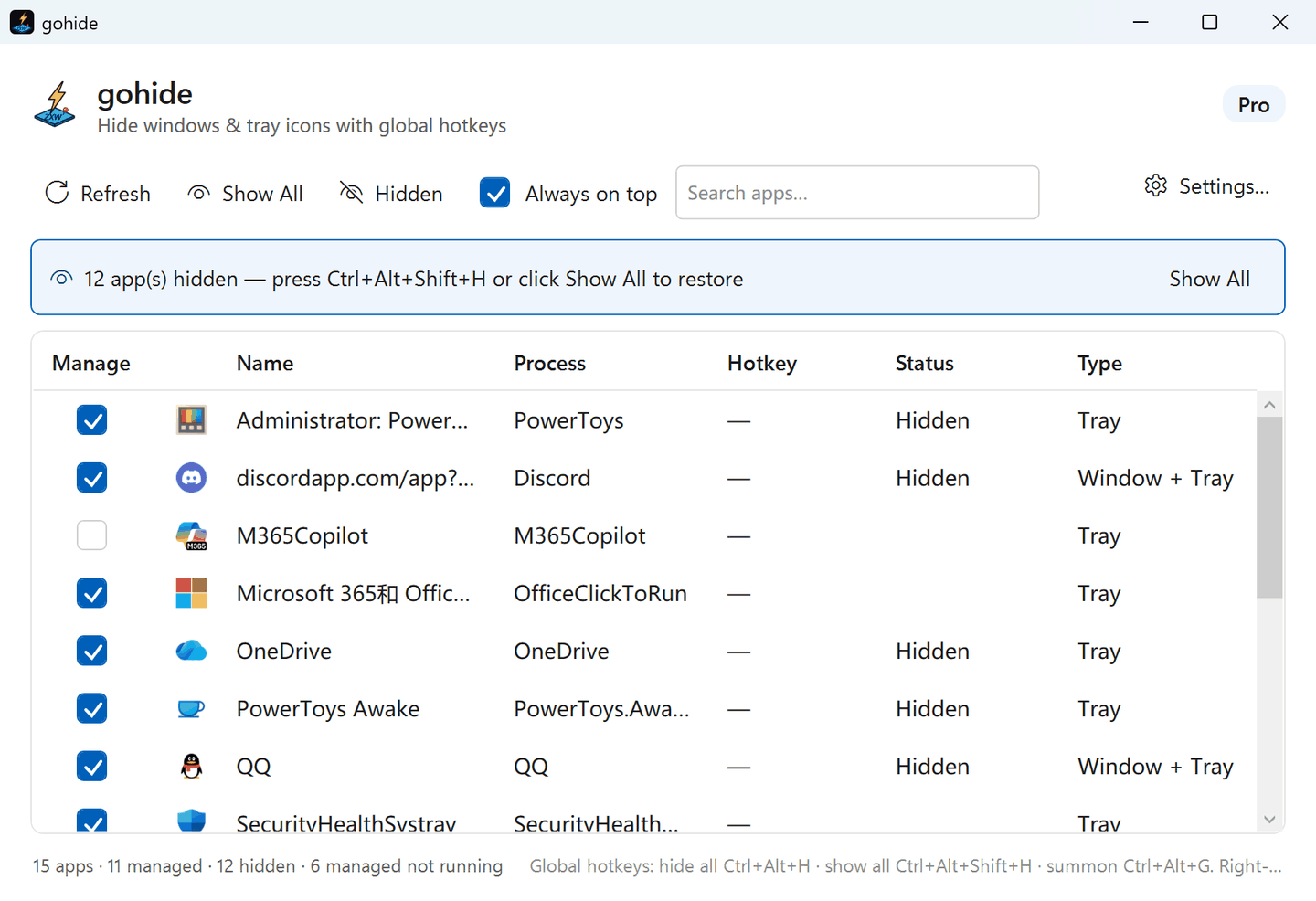
Task: Click the PowerToys app icon
Action: [x=191, y=419]
